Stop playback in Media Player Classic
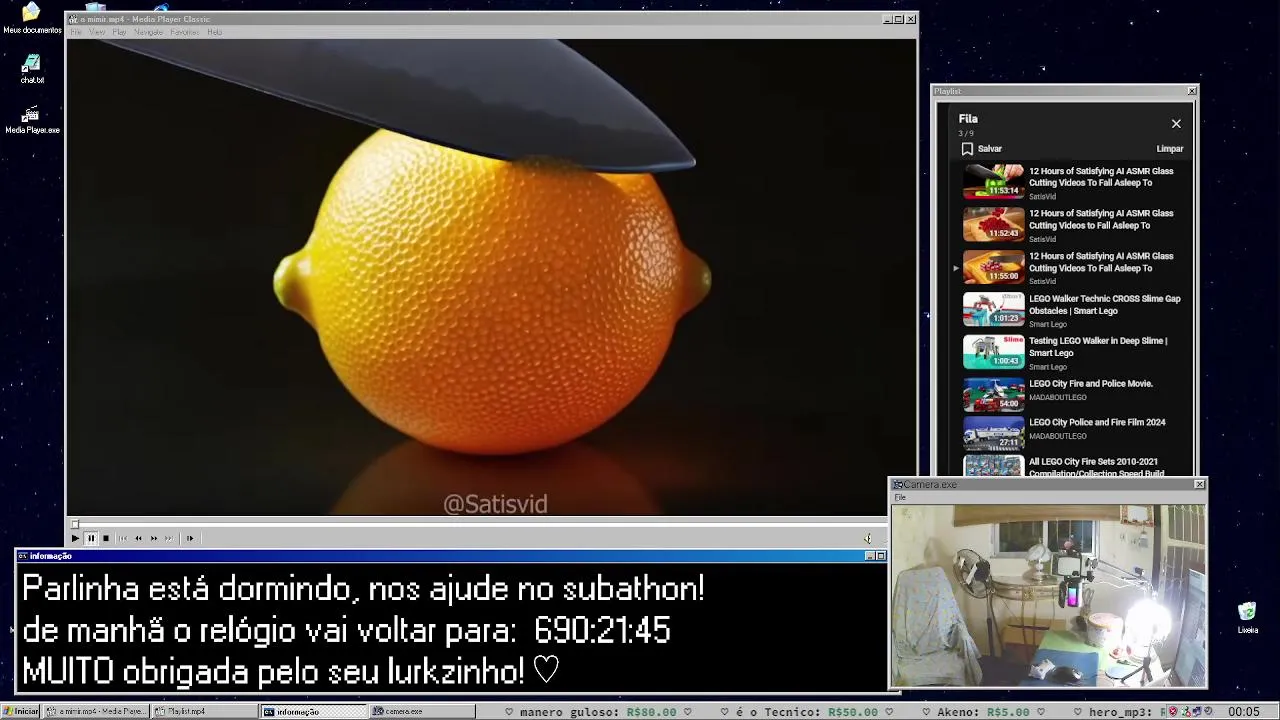Viewport: 1280px width, 720px height. 105,538
